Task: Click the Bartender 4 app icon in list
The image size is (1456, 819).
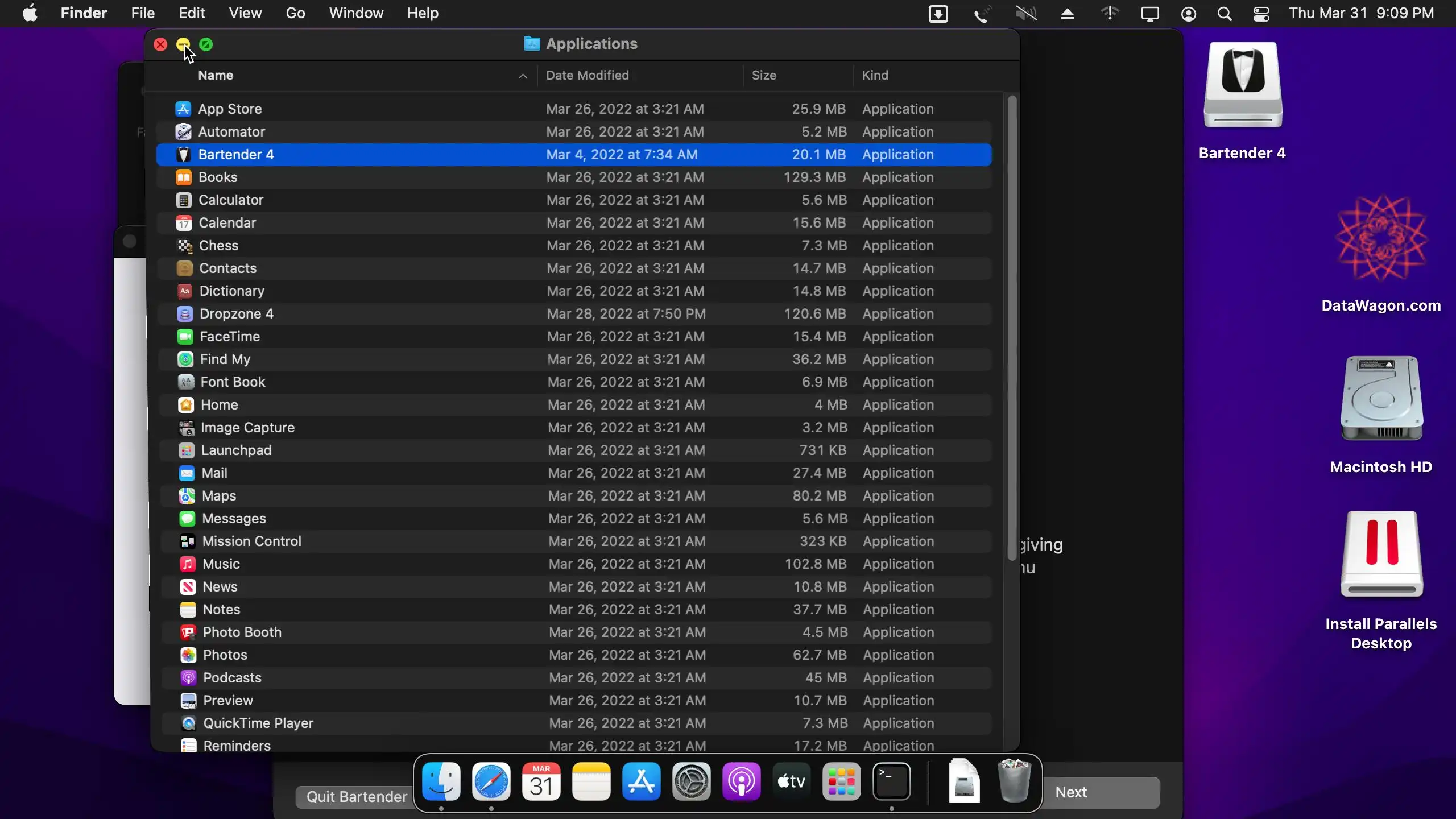Action: pos(183,155)
